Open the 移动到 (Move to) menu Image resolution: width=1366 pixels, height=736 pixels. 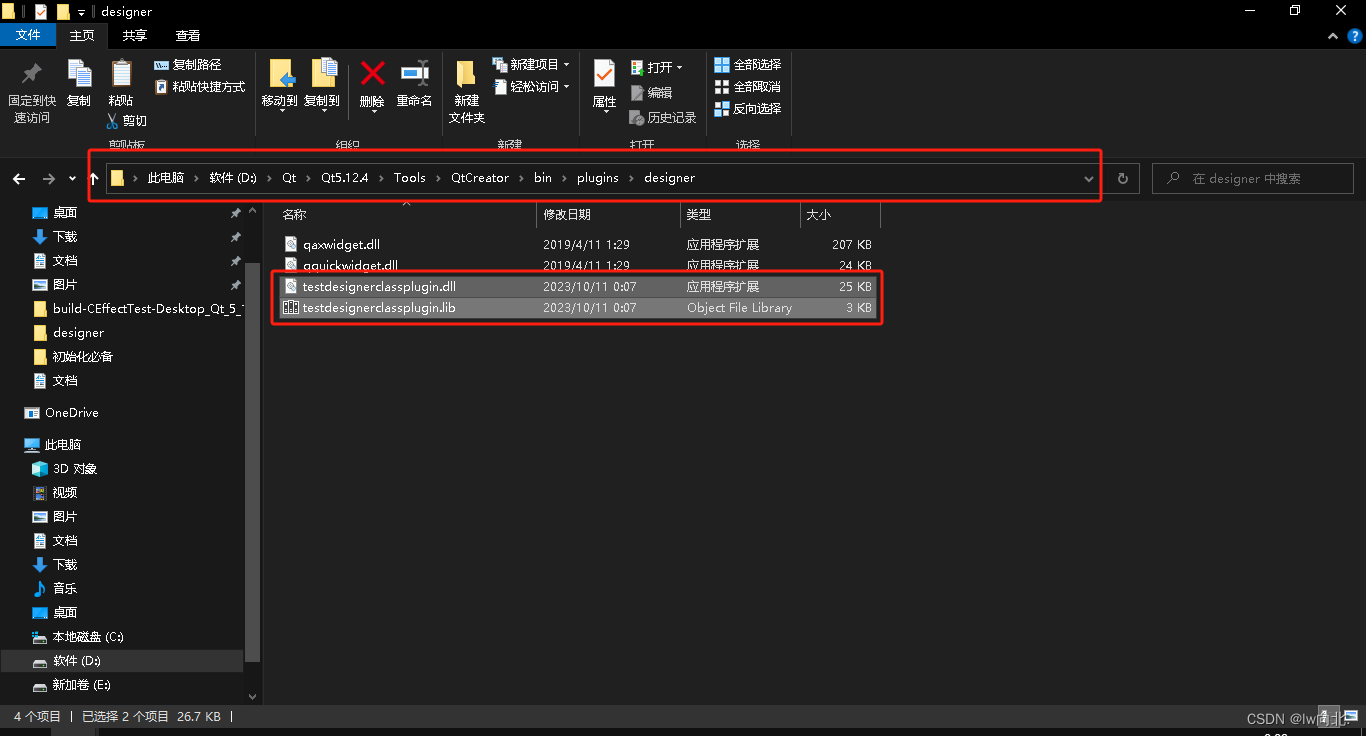tap(280, 84)
